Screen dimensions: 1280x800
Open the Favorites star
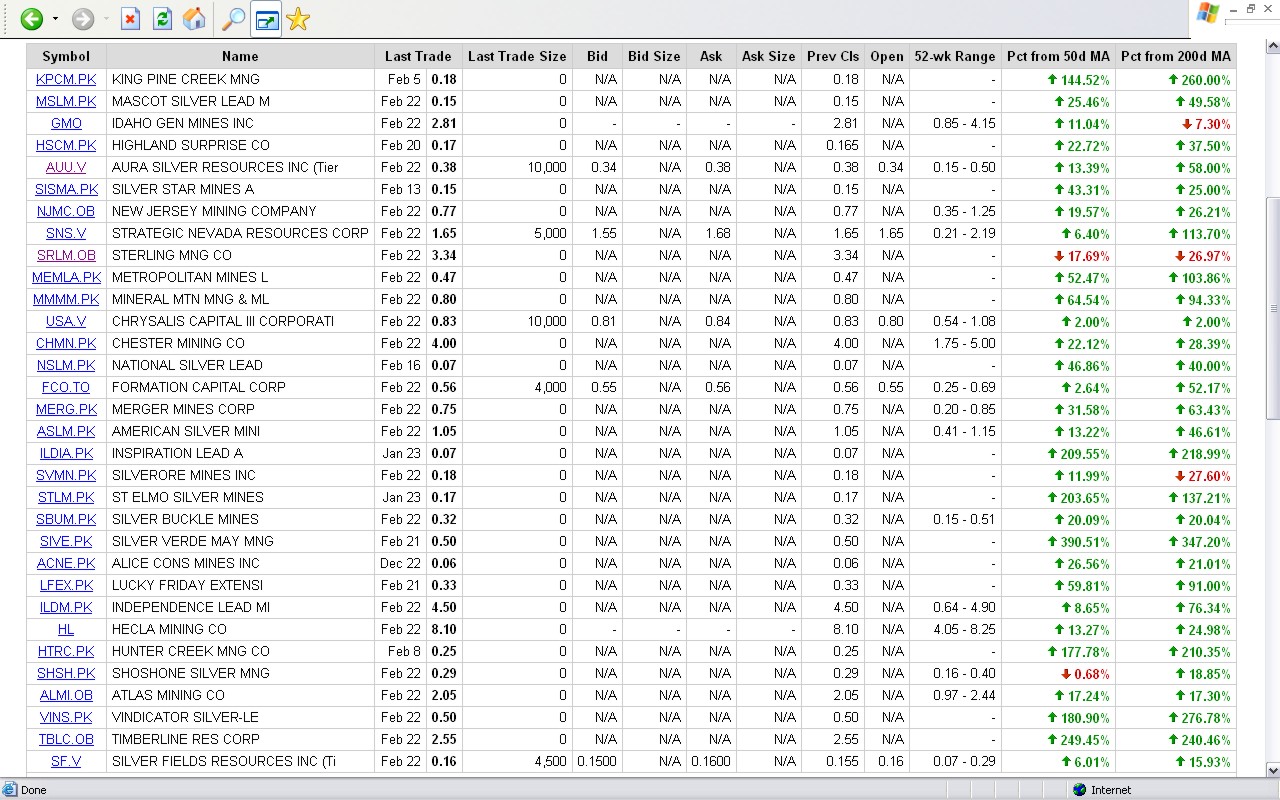(298, 19)
